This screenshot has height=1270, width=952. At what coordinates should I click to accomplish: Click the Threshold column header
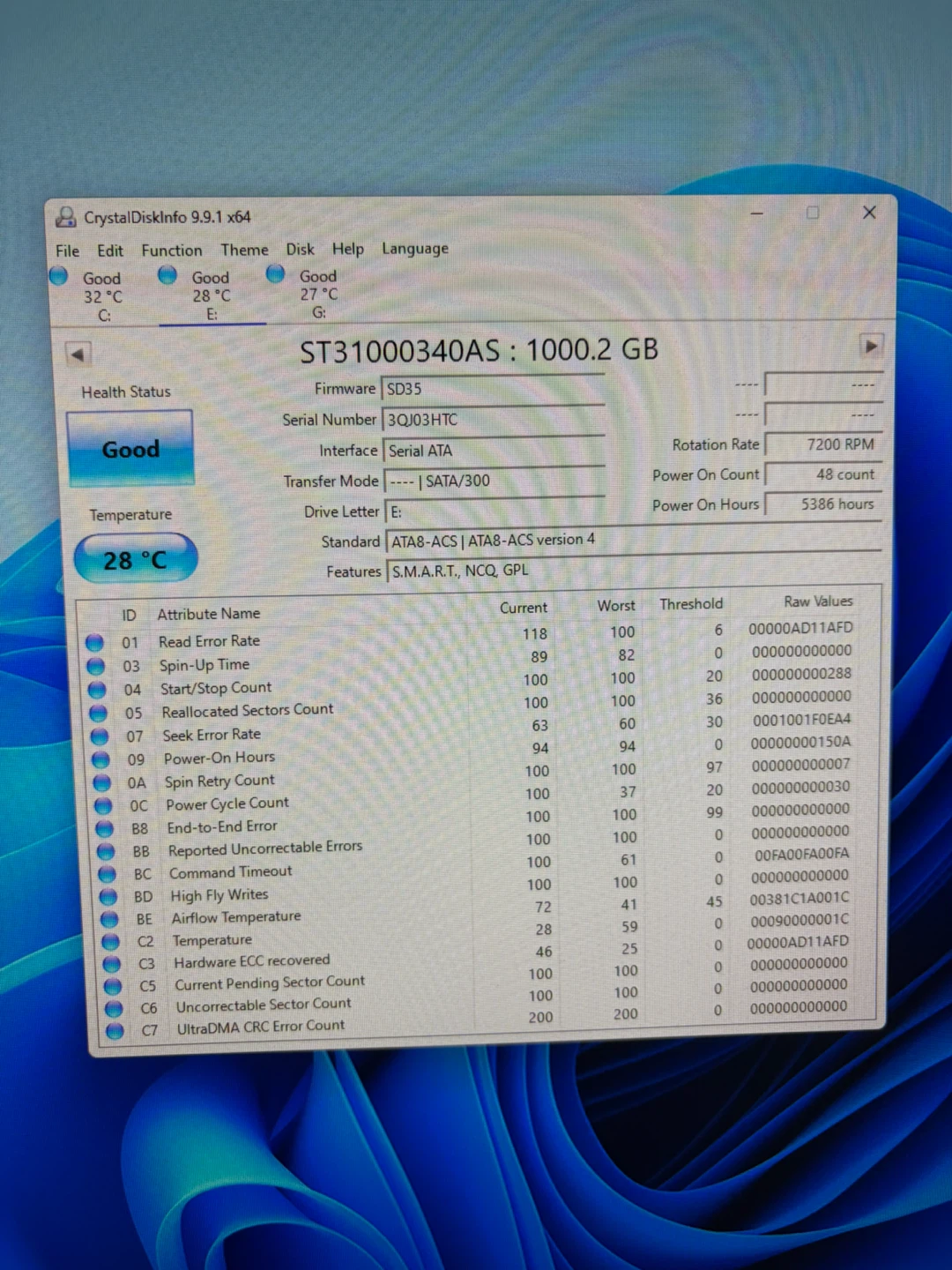[x=691, y=604]
